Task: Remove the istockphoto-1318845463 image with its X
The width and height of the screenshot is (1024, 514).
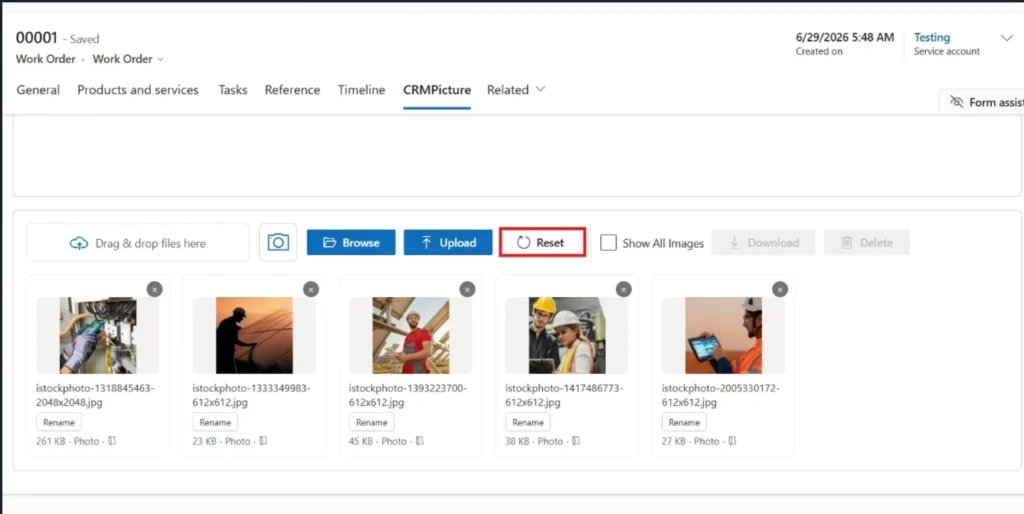Action: [154, 289]
